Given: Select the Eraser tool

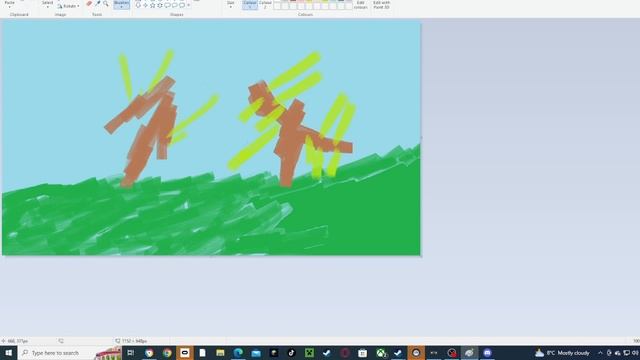Looking at the screenshot, I should [x=89, y=4].
